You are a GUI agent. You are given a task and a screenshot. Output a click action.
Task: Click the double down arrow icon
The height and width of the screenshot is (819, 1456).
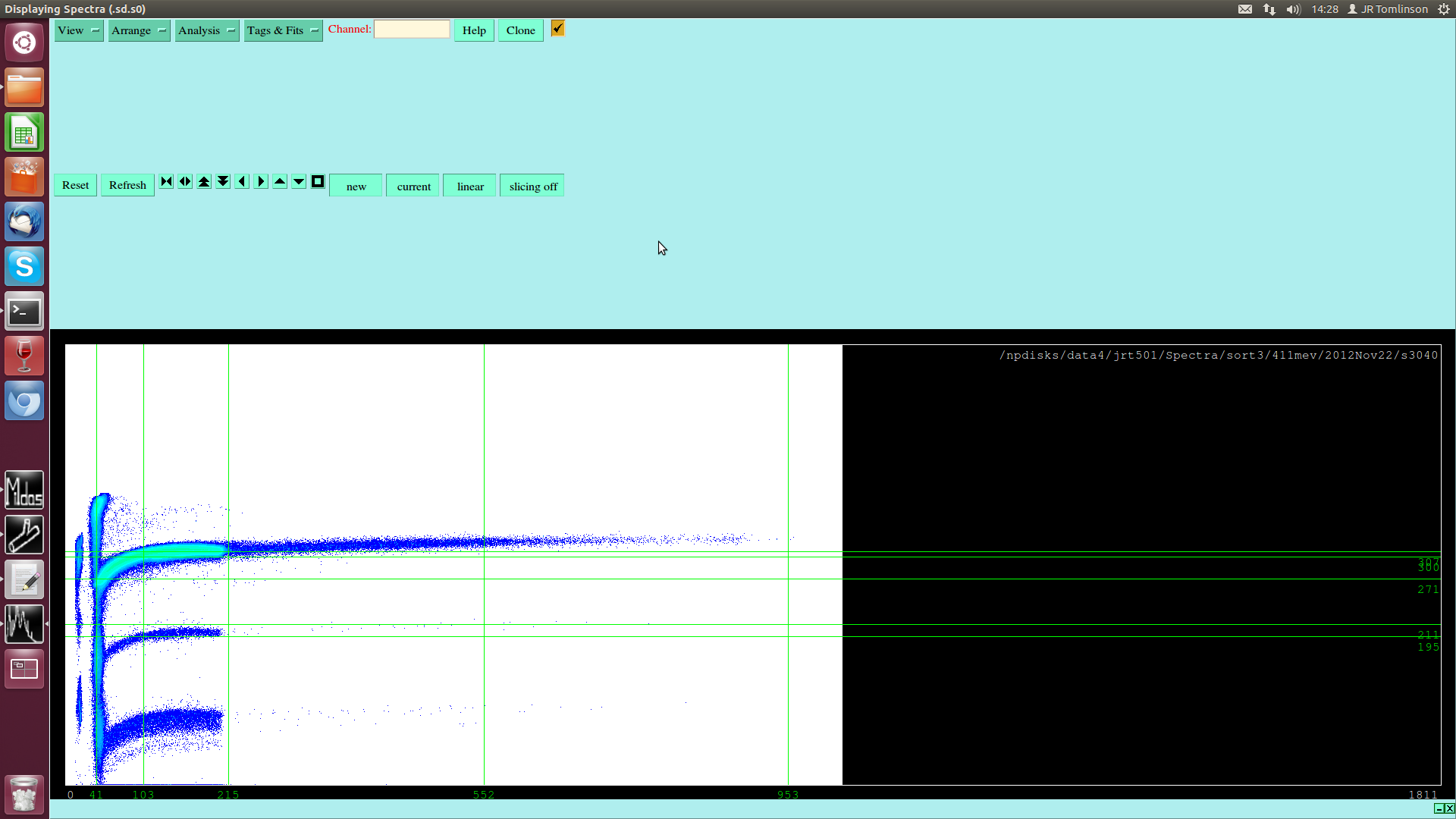(x=223, y=181)
